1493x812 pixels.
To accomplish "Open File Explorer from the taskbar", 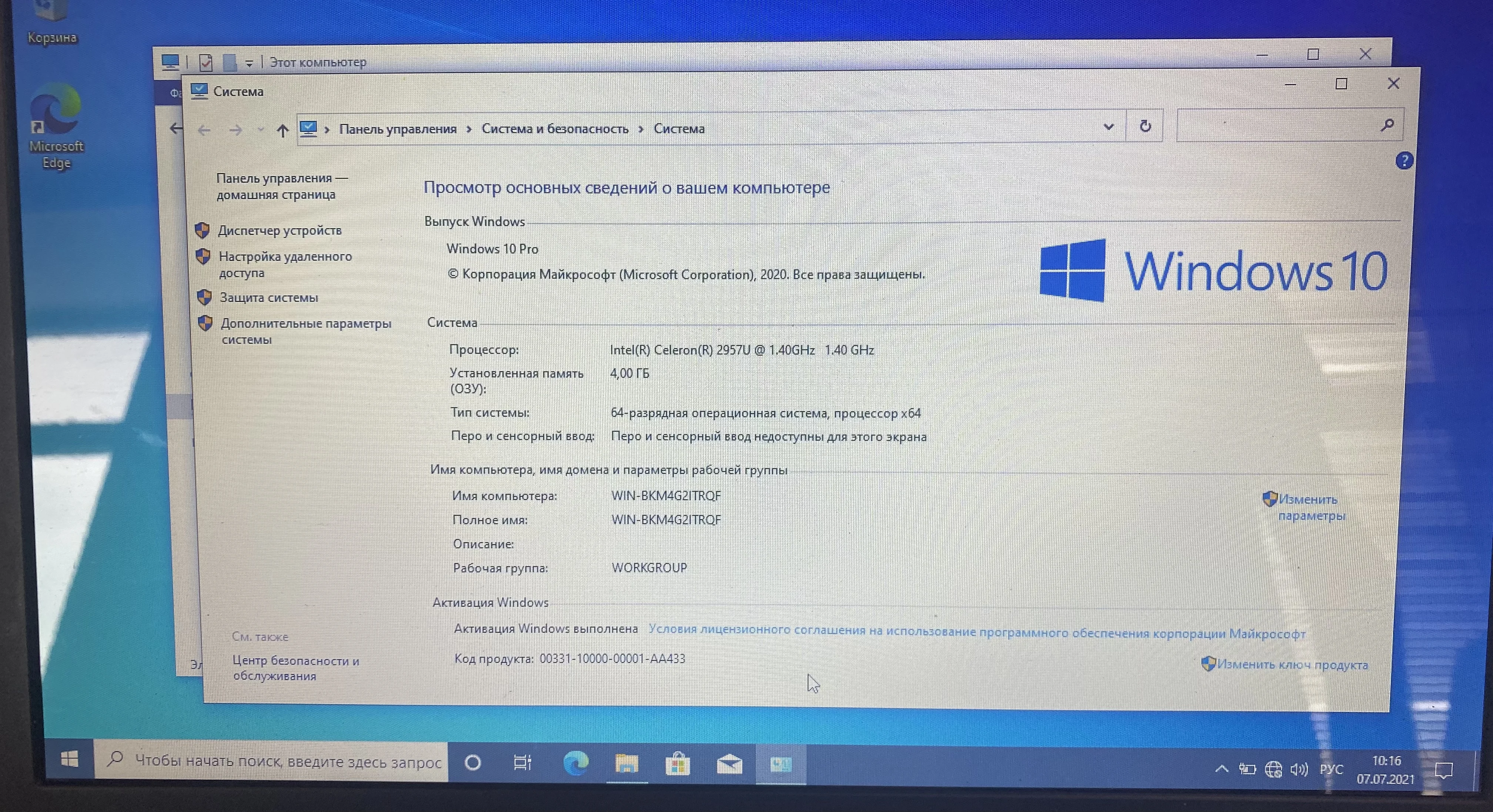I will click(x=627, y=764).
